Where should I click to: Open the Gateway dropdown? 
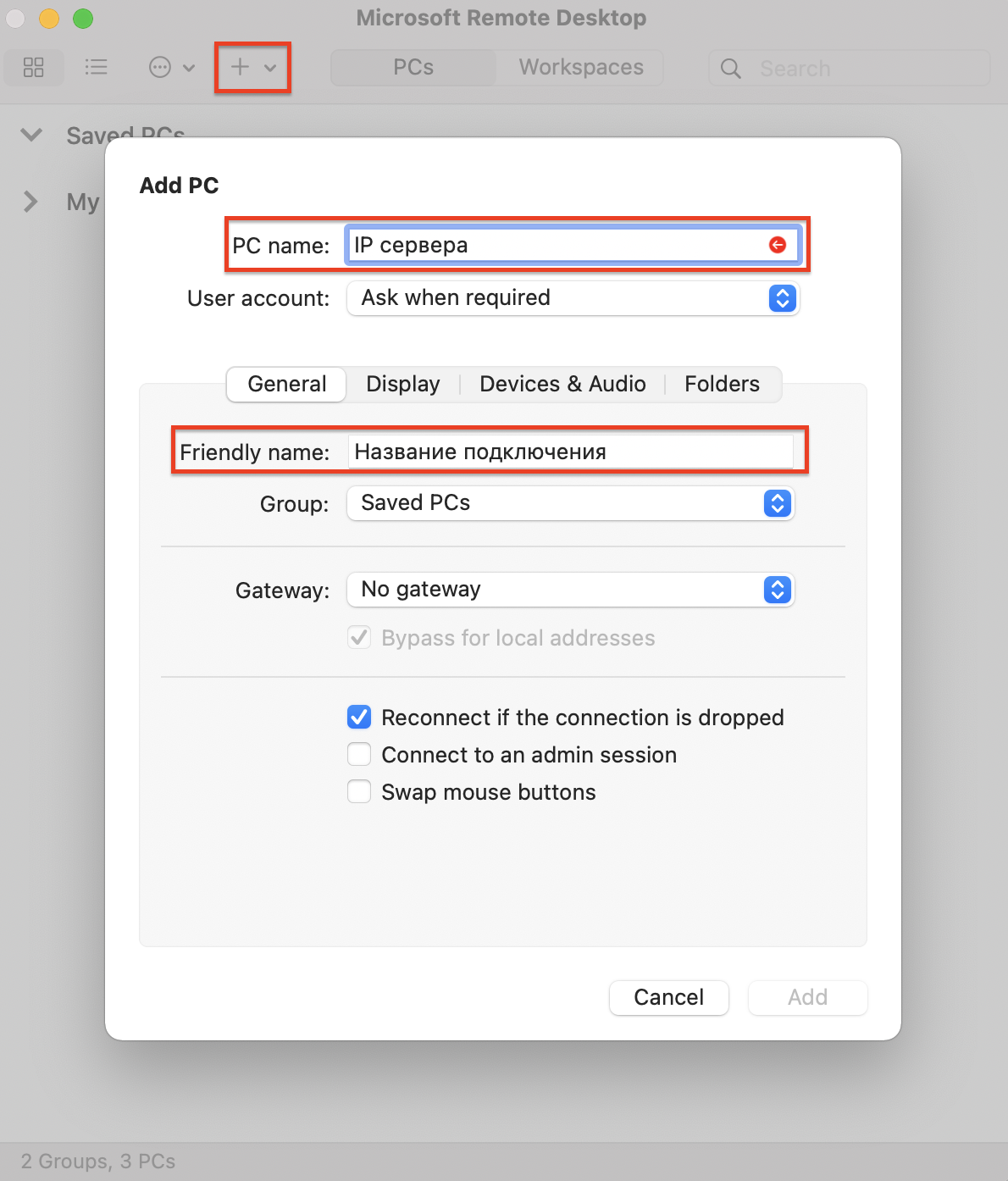click(571, 590)
